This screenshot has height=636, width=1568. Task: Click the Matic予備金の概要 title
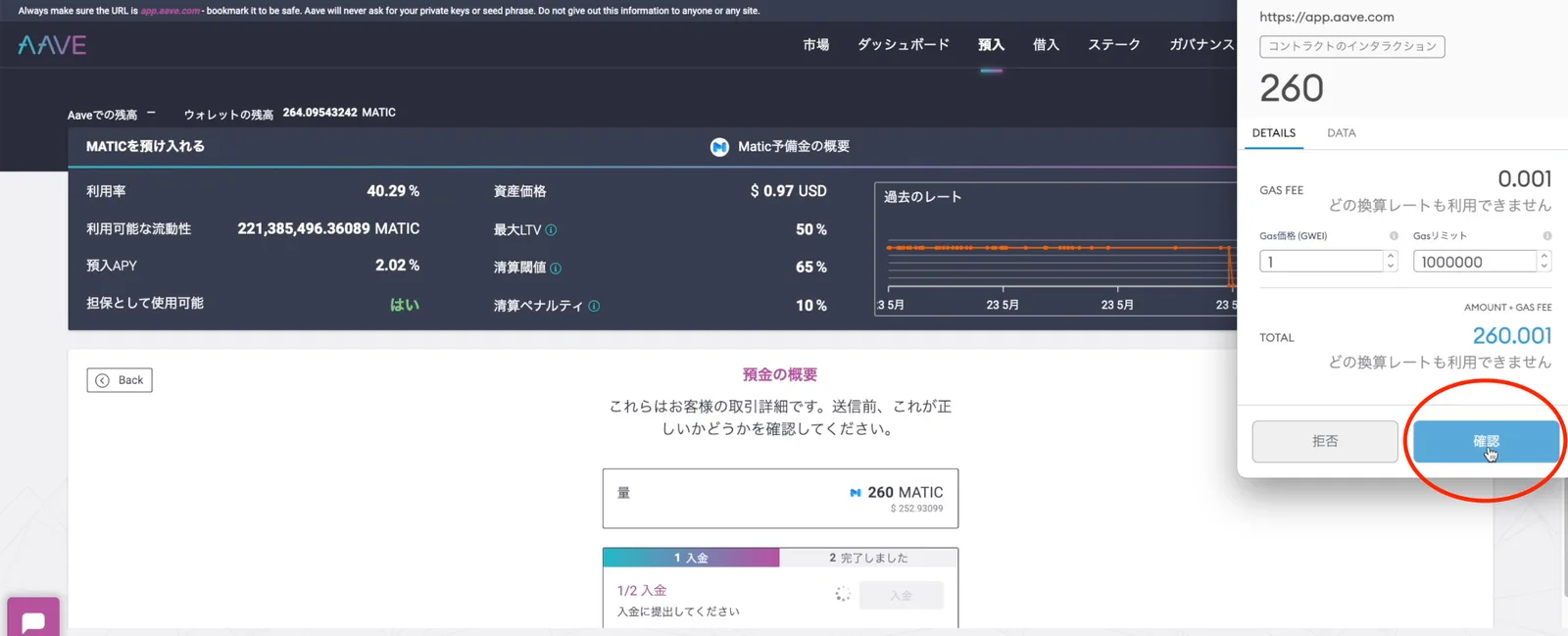click(794, 147)
